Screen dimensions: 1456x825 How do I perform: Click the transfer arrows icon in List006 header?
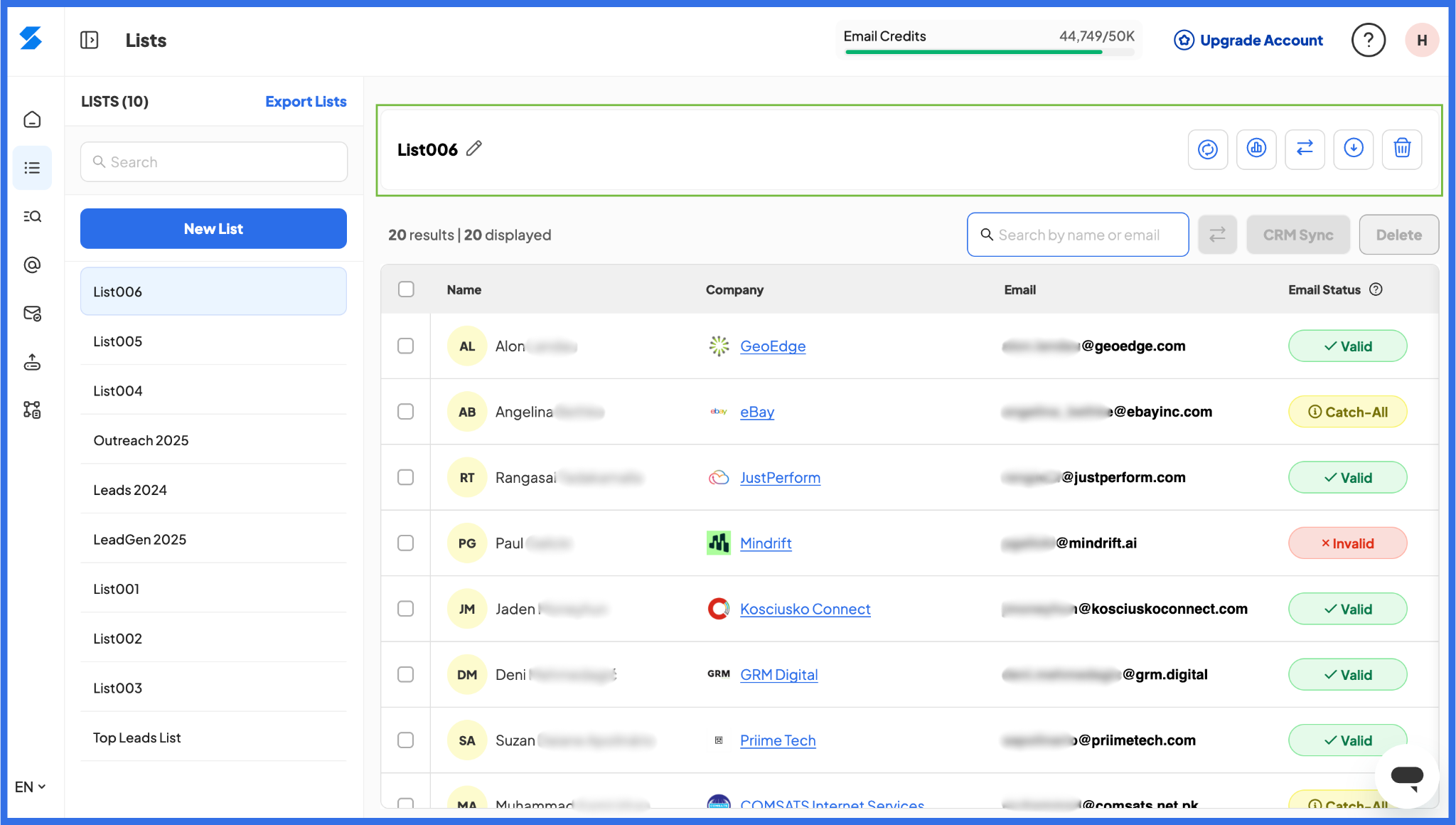(1305, 149)
